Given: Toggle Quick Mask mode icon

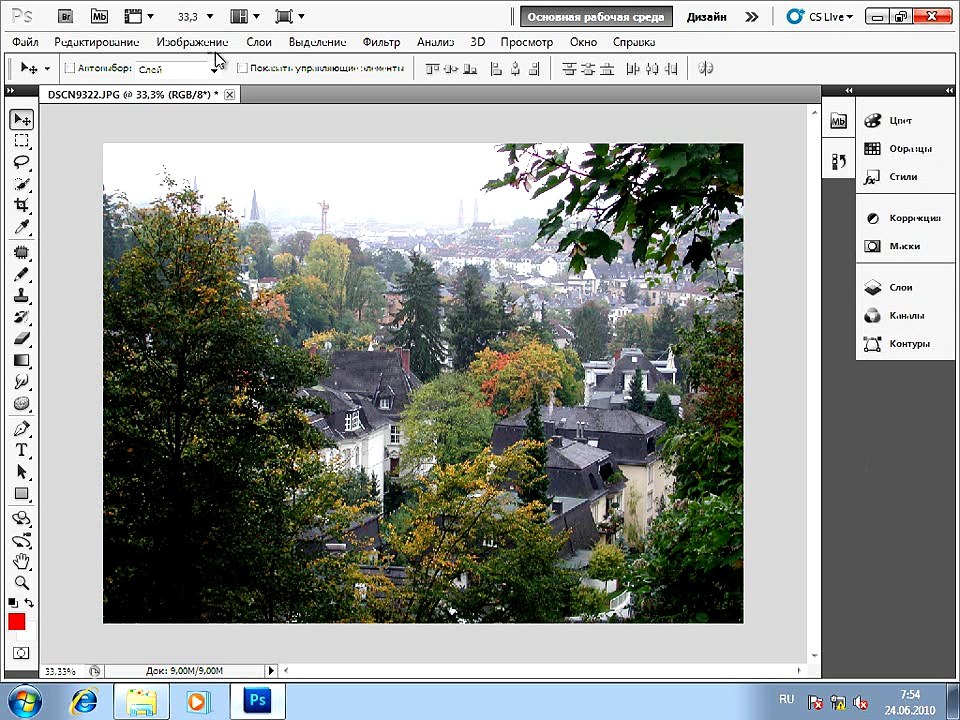Looking at the screenshot, I should [21, 653].
